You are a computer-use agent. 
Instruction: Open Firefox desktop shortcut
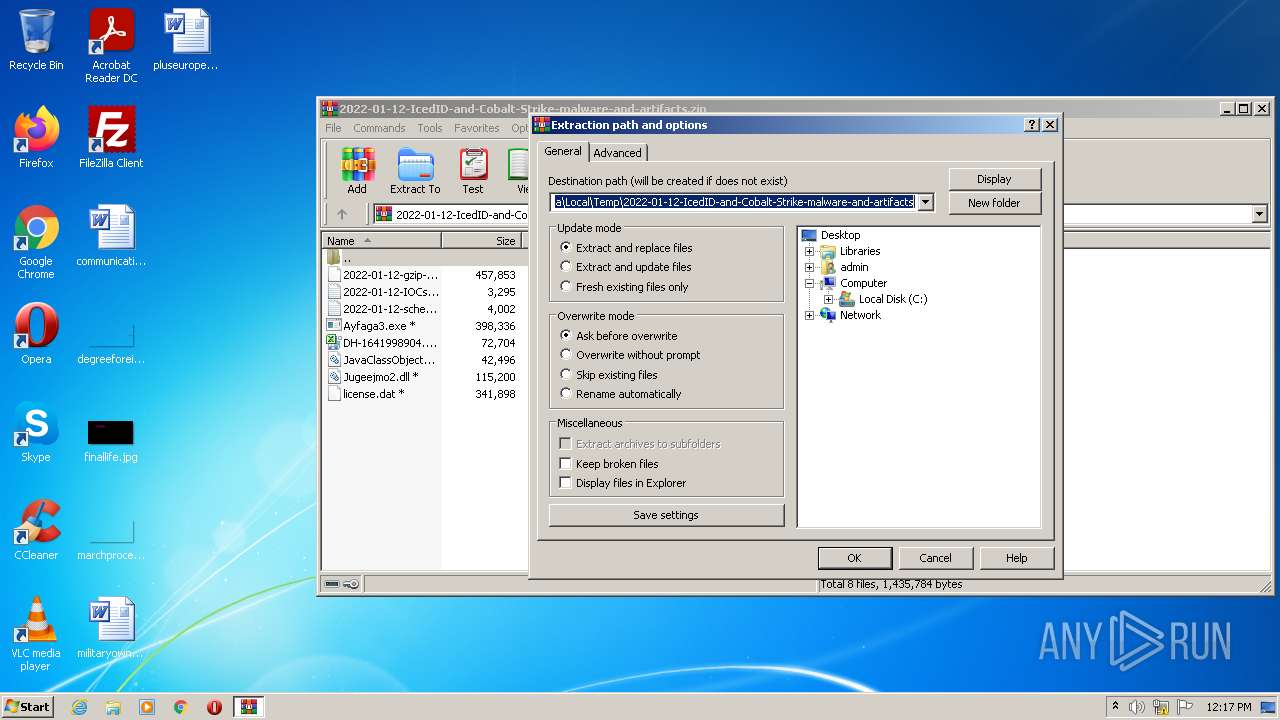click(36, 138)
